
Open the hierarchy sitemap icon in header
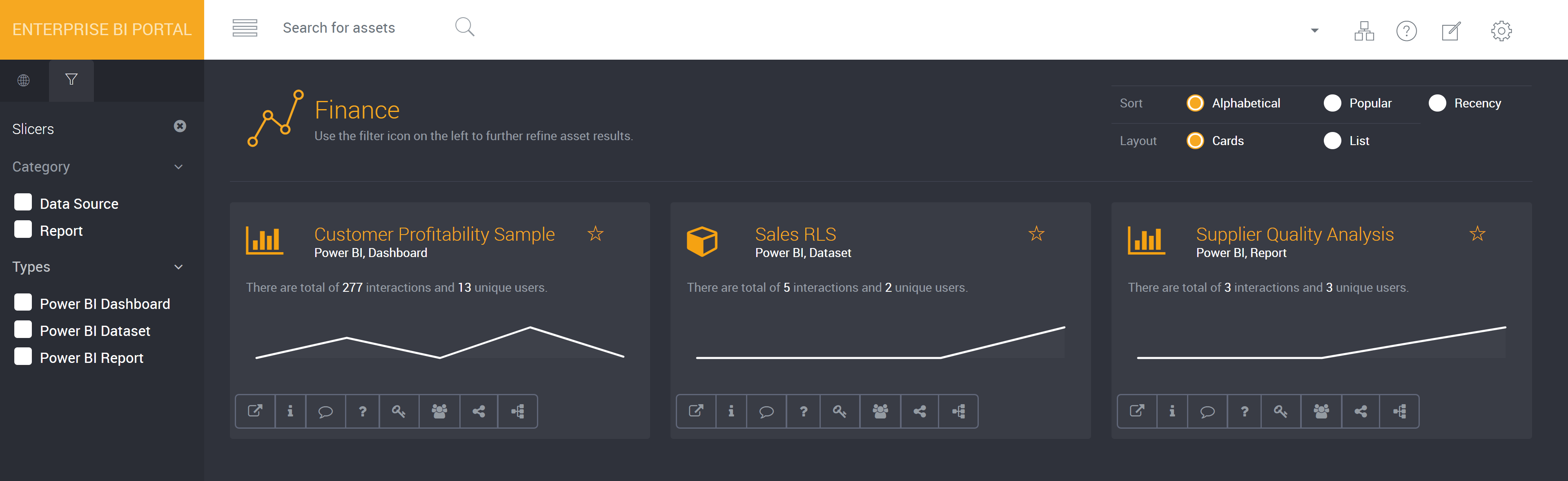coord(1364,30)
